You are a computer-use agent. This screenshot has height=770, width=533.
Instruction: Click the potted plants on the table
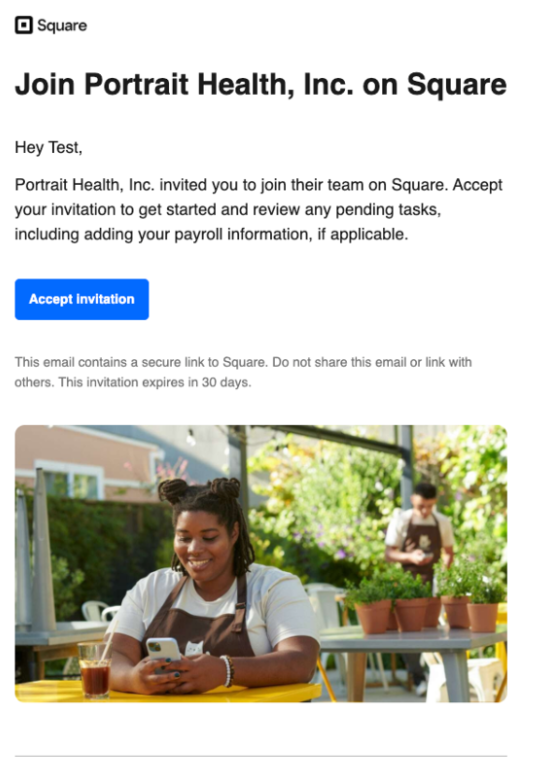tap(426, 600)
